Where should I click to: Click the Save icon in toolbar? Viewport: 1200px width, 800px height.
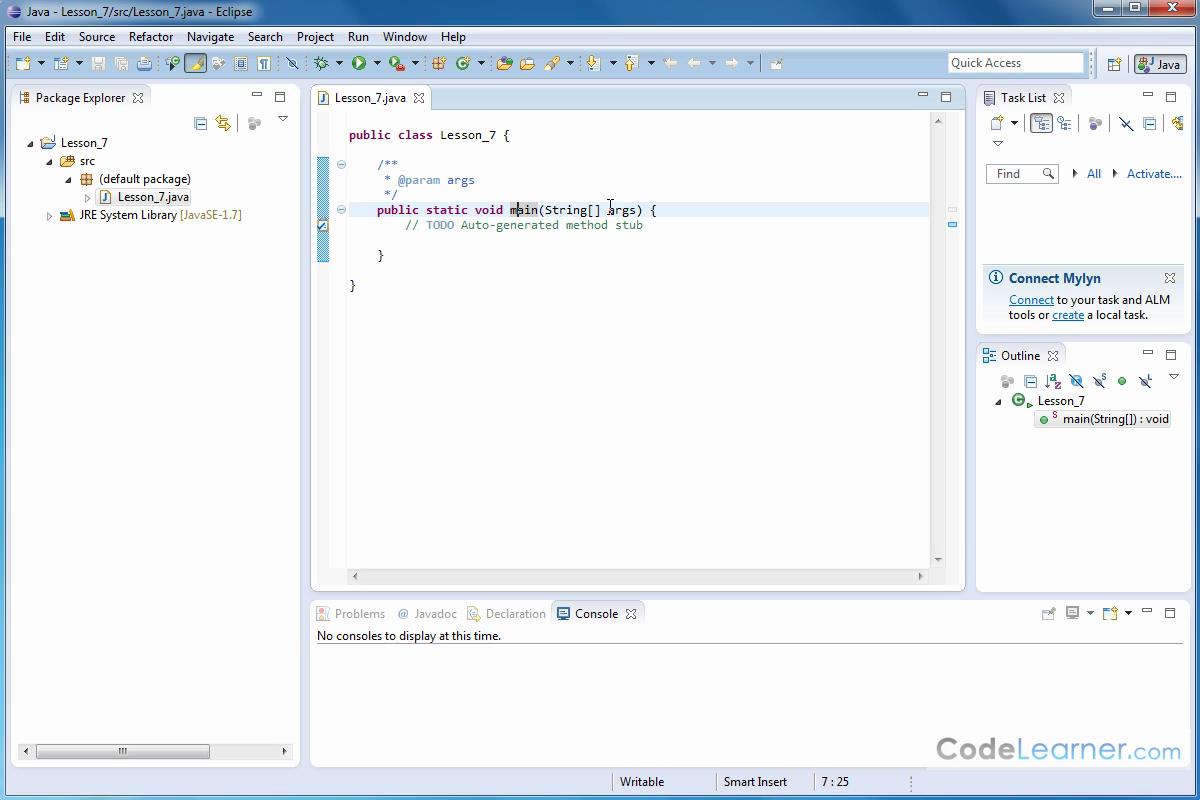click(x=98, y=63)
